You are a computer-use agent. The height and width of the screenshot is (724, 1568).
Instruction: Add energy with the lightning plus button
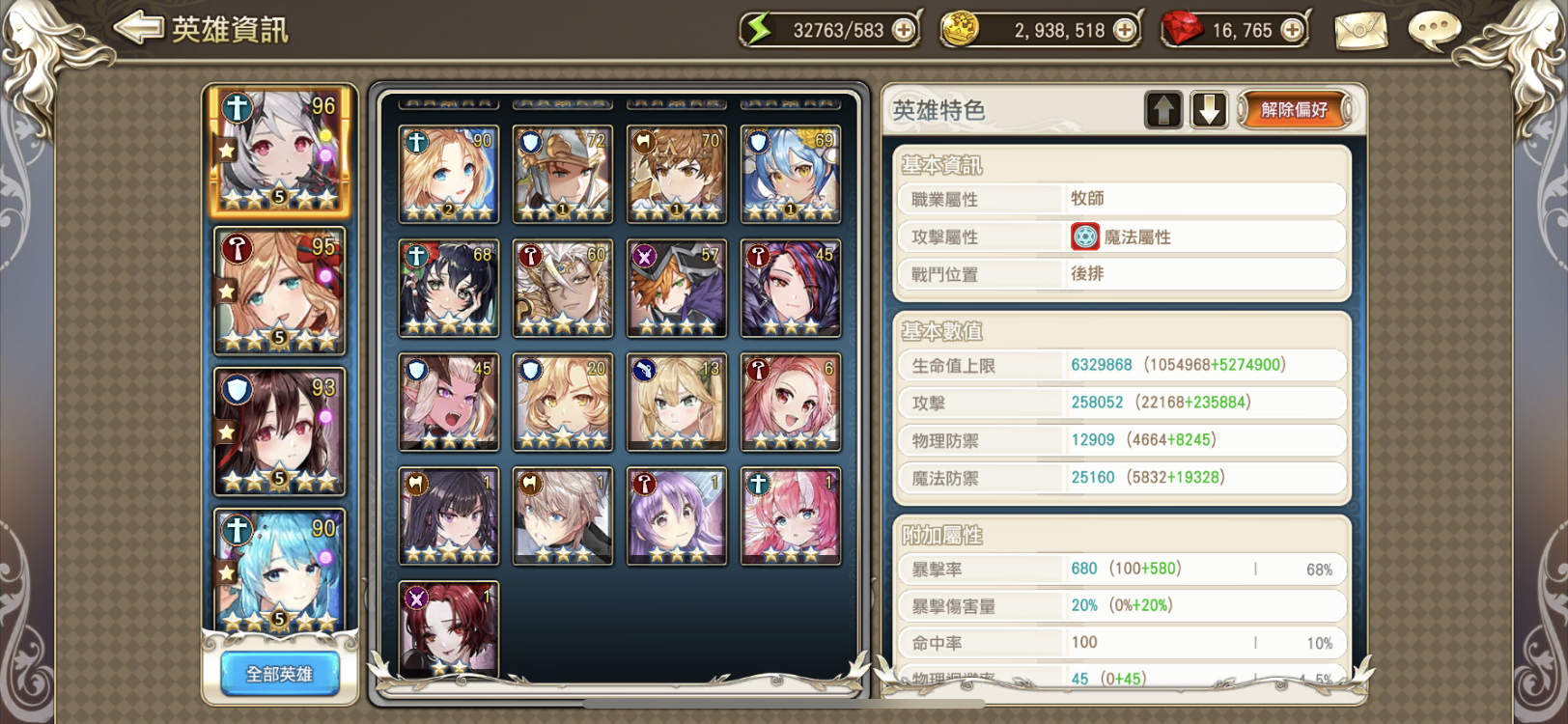(x=904, y=30)
